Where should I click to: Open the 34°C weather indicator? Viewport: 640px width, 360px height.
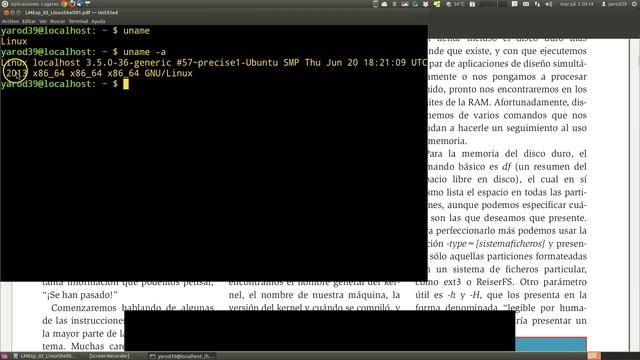click(x=456, y=4)
